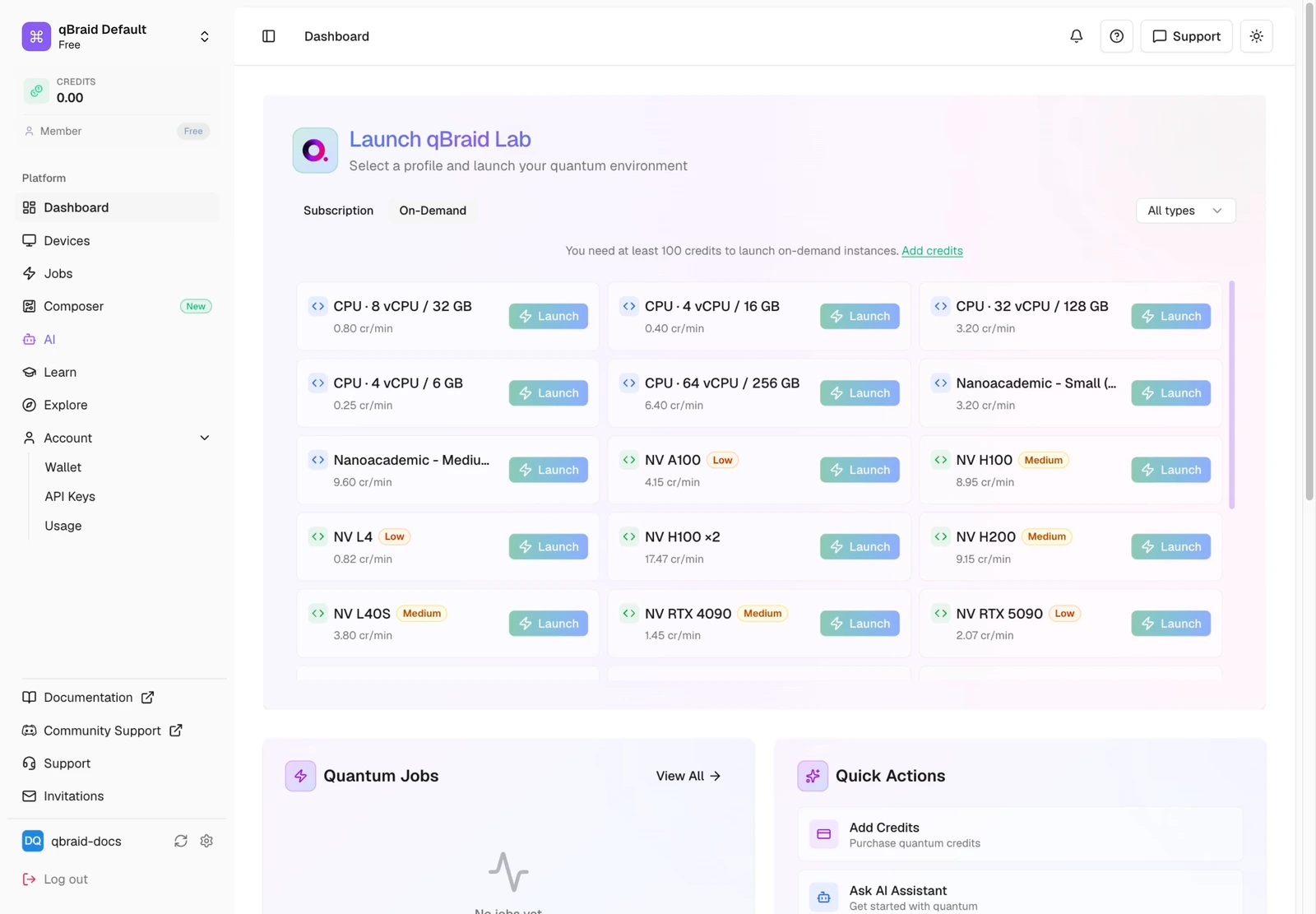Click the Add credits link

(x=932, y=251)
